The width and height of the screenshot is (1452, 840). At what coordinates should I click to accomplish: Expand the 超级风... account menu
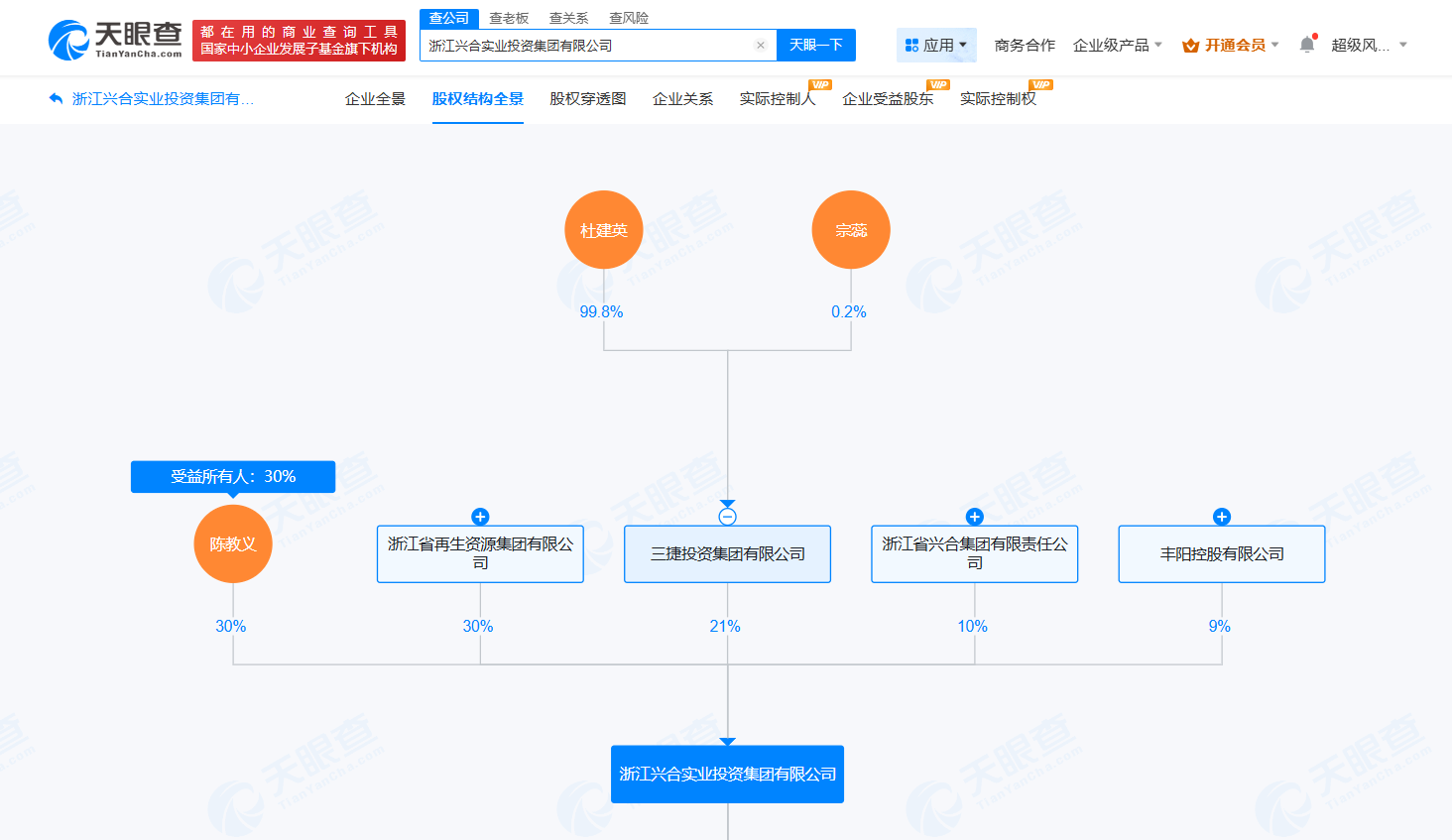tap(1369, 46)
